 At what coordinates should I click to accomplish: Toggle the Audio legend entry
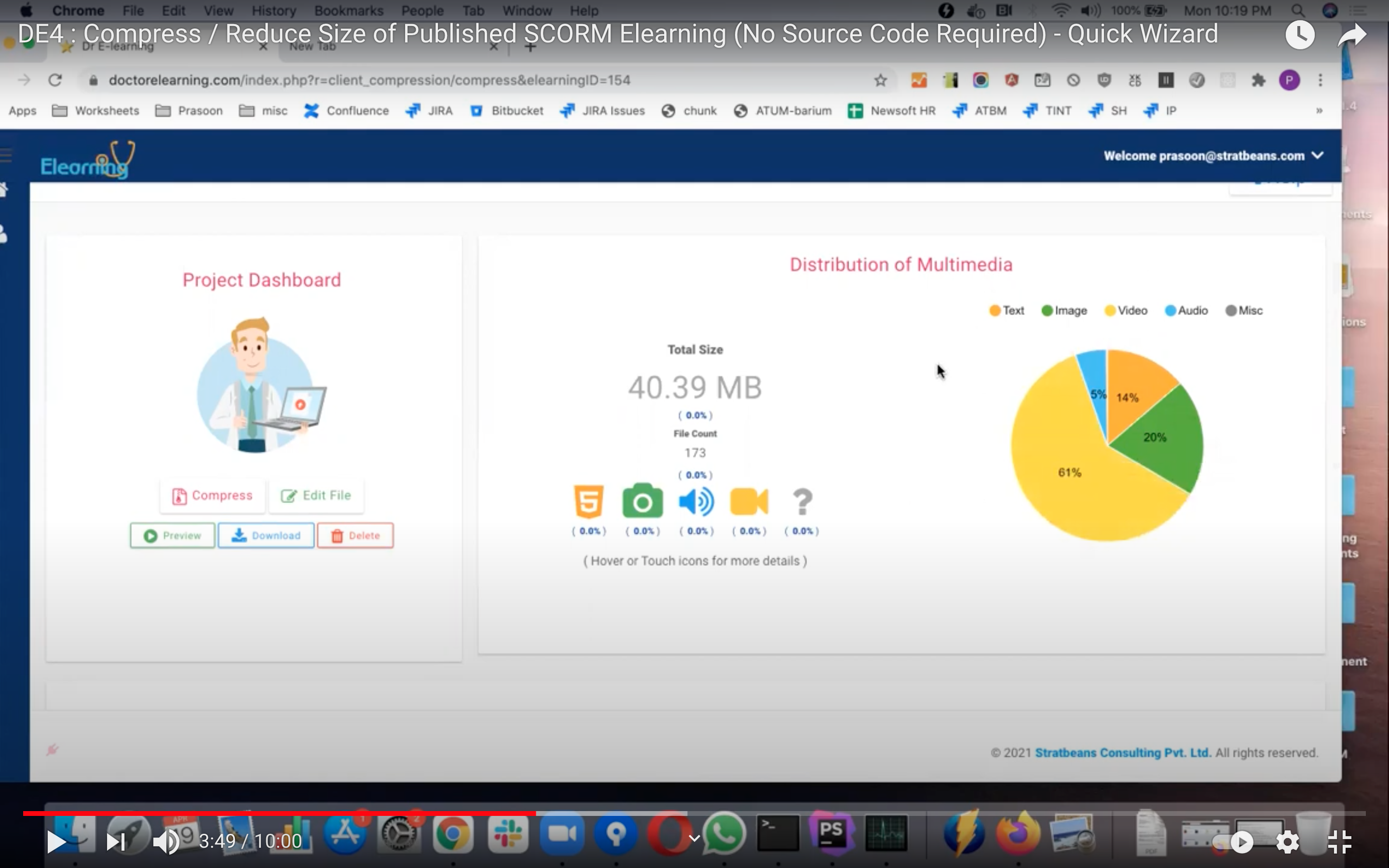[x=1186, y=310]
